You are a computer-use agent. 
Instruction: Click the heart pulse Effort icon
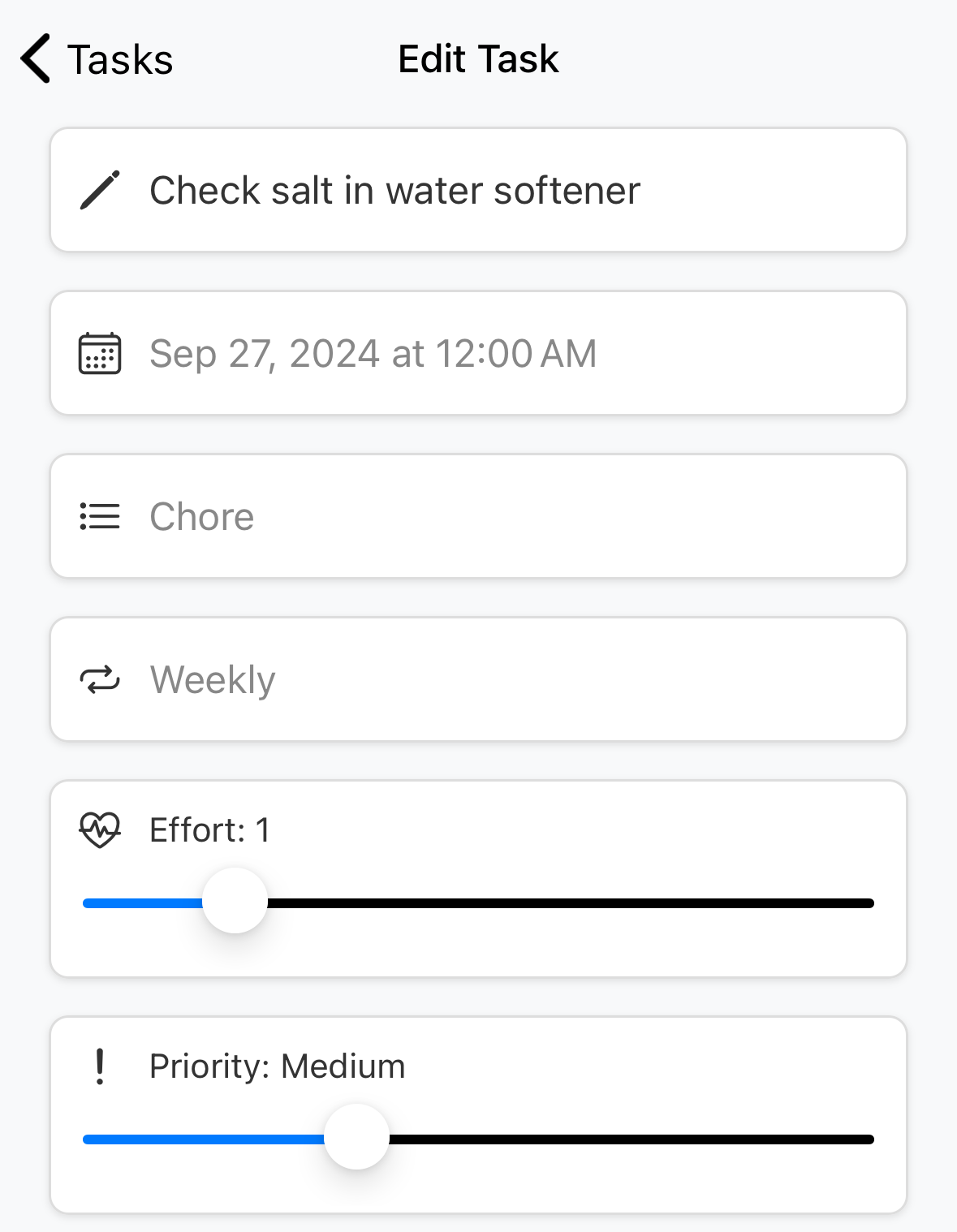click(100, 829)
